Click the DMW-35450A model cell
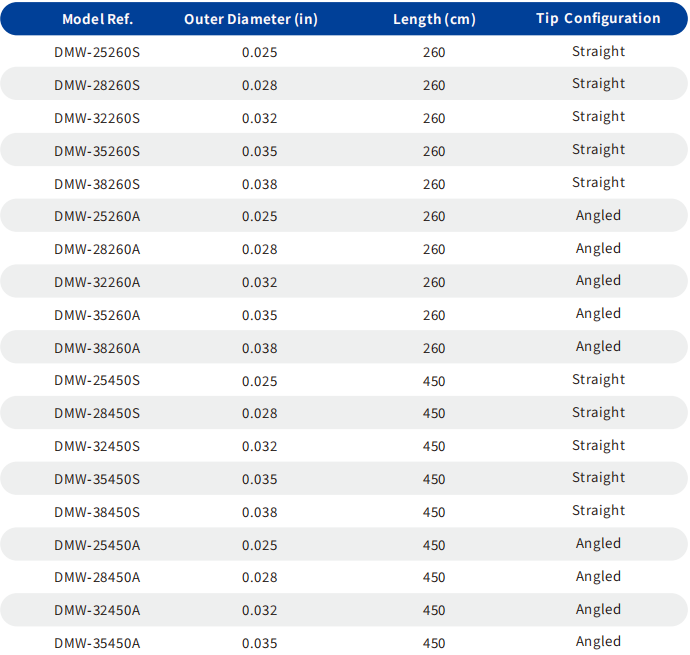The height and width of the screenshot is (655, 690). [97, 643]
